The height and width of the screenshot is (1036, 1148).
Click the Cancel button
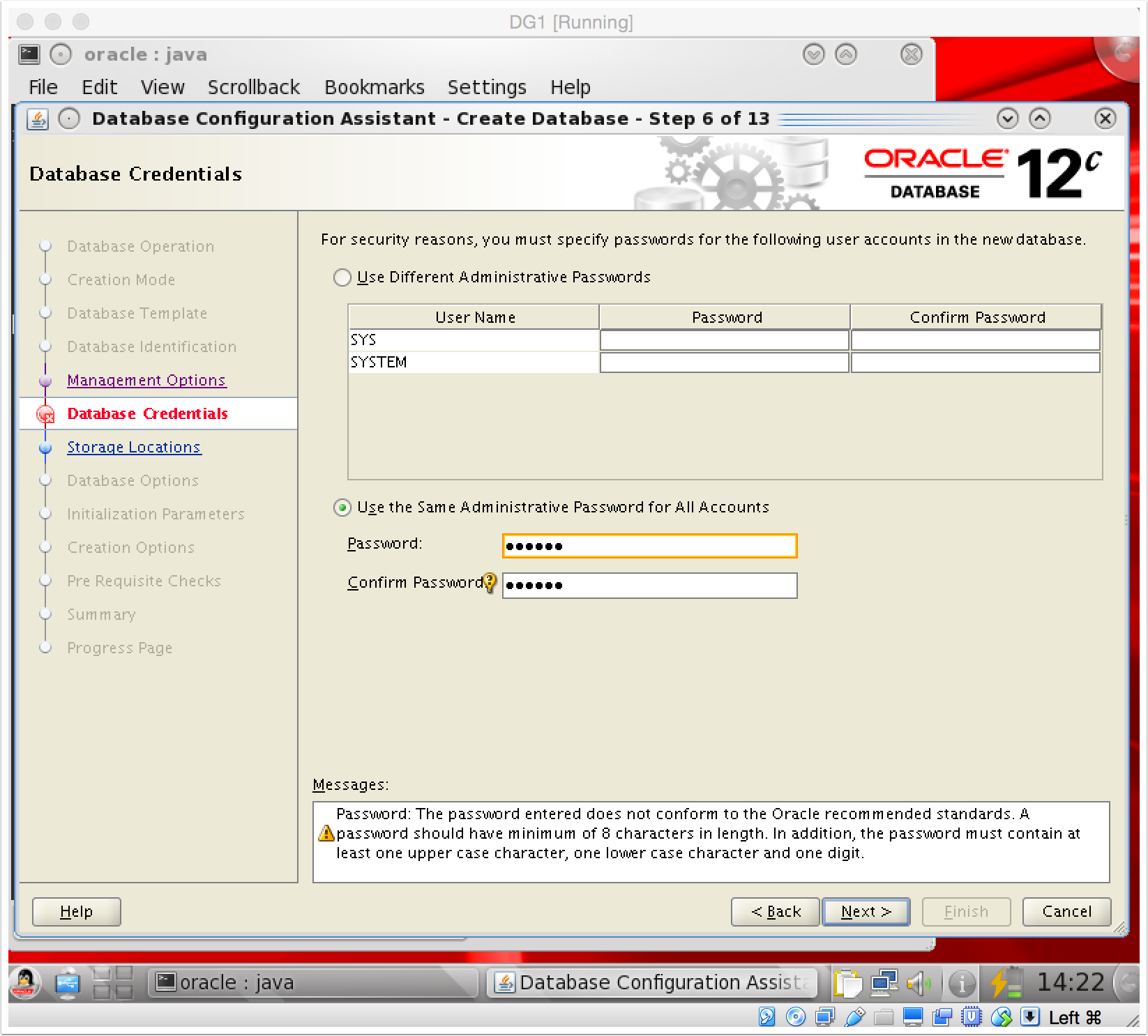click(x=1066, y=912)
